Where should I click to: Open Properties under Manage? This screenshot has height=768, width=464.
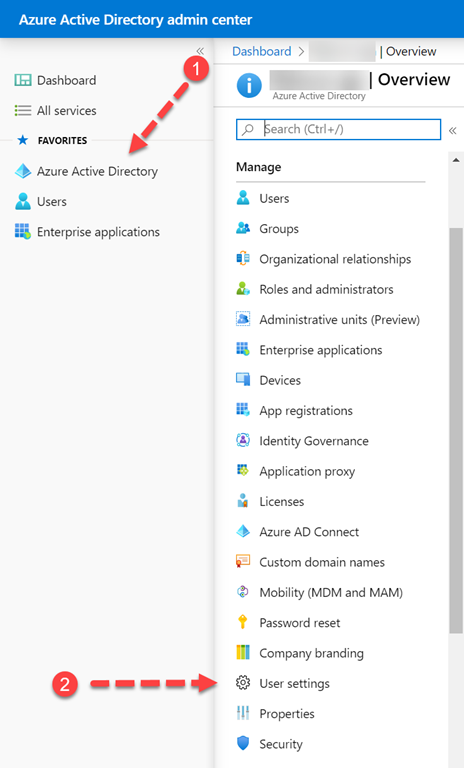(287, 714)
